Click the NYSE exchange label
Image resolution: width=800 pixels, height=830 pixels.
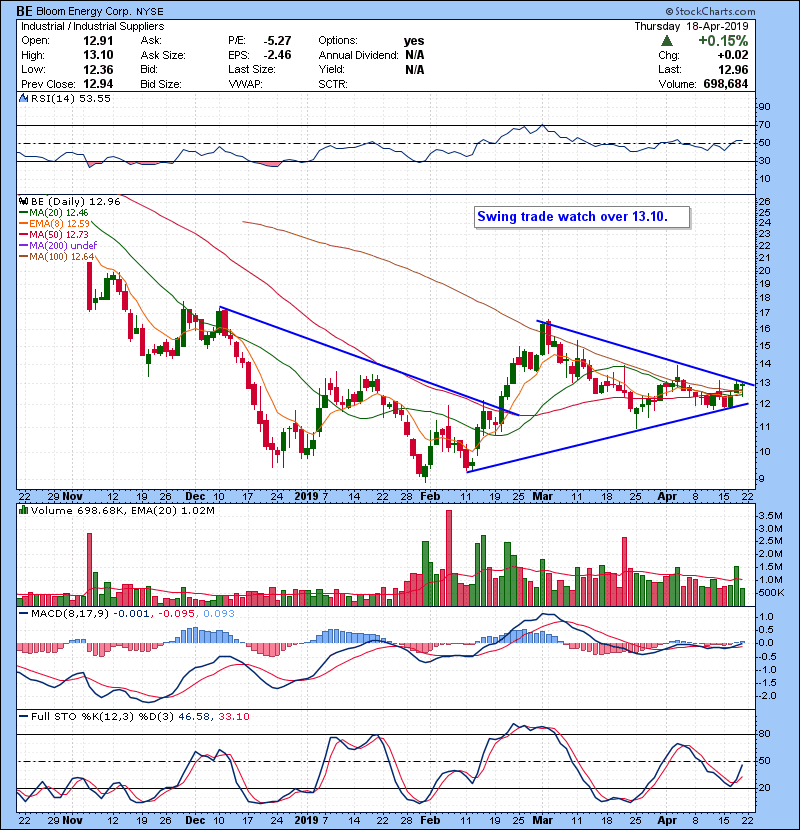tap(149, 12)
